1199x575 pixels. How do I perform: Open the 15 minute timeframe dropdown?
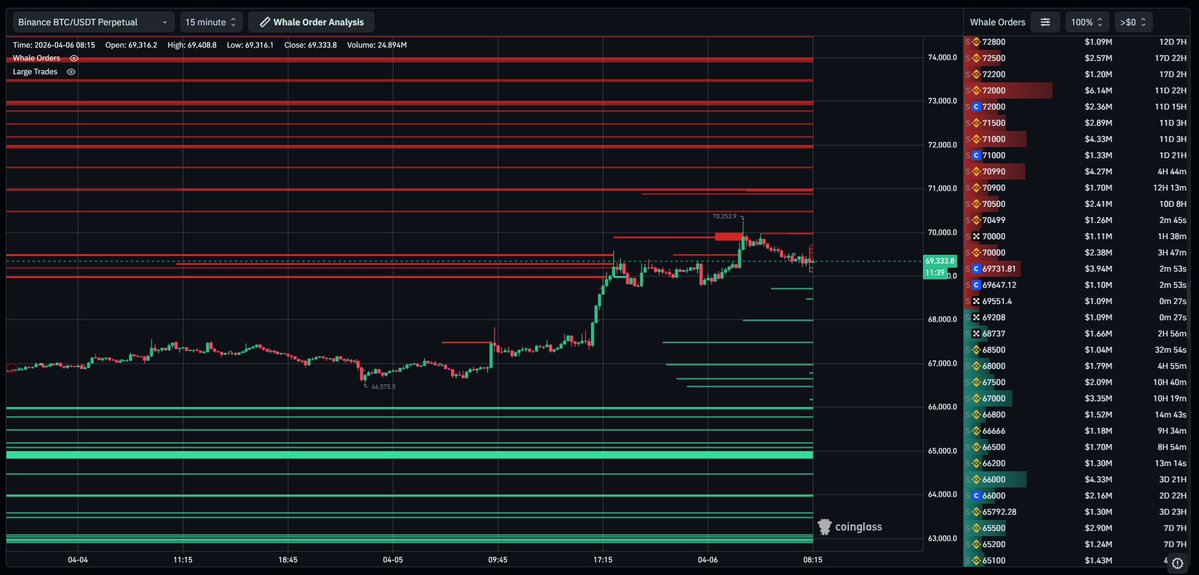[x=213, y=22]
